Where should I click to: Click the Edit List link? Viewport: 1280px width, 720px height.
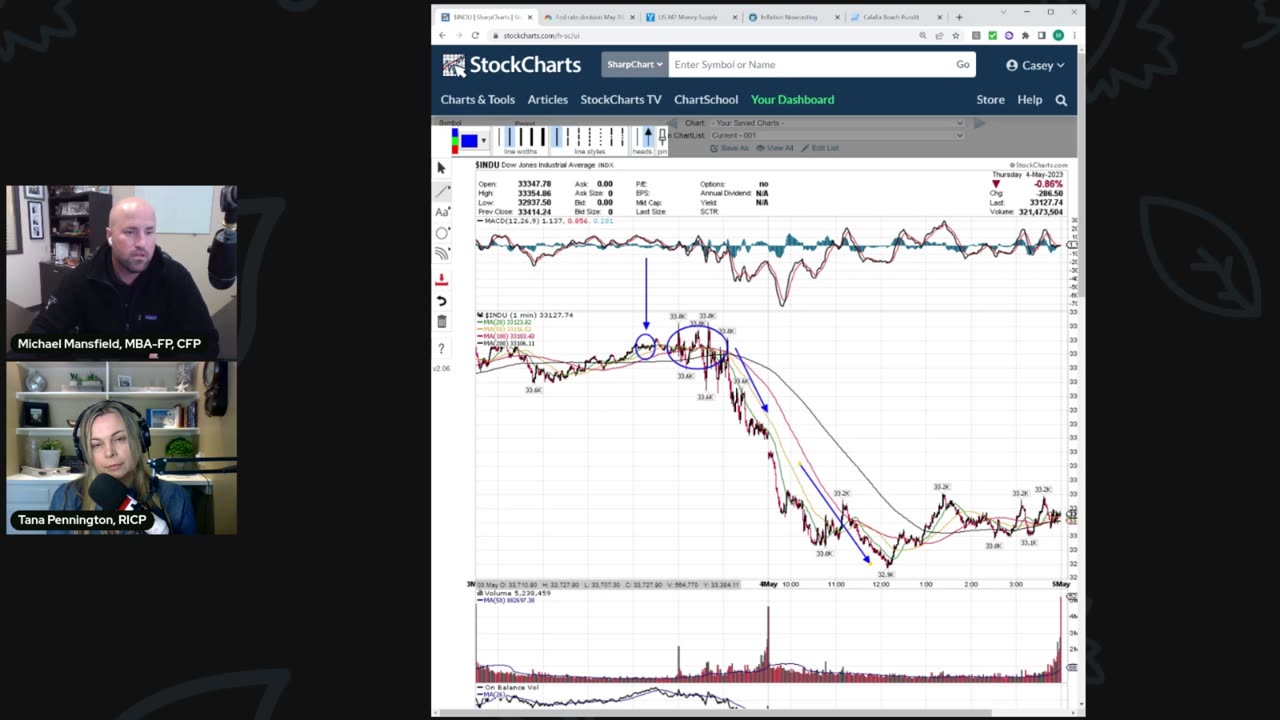(x=820, y=148)
